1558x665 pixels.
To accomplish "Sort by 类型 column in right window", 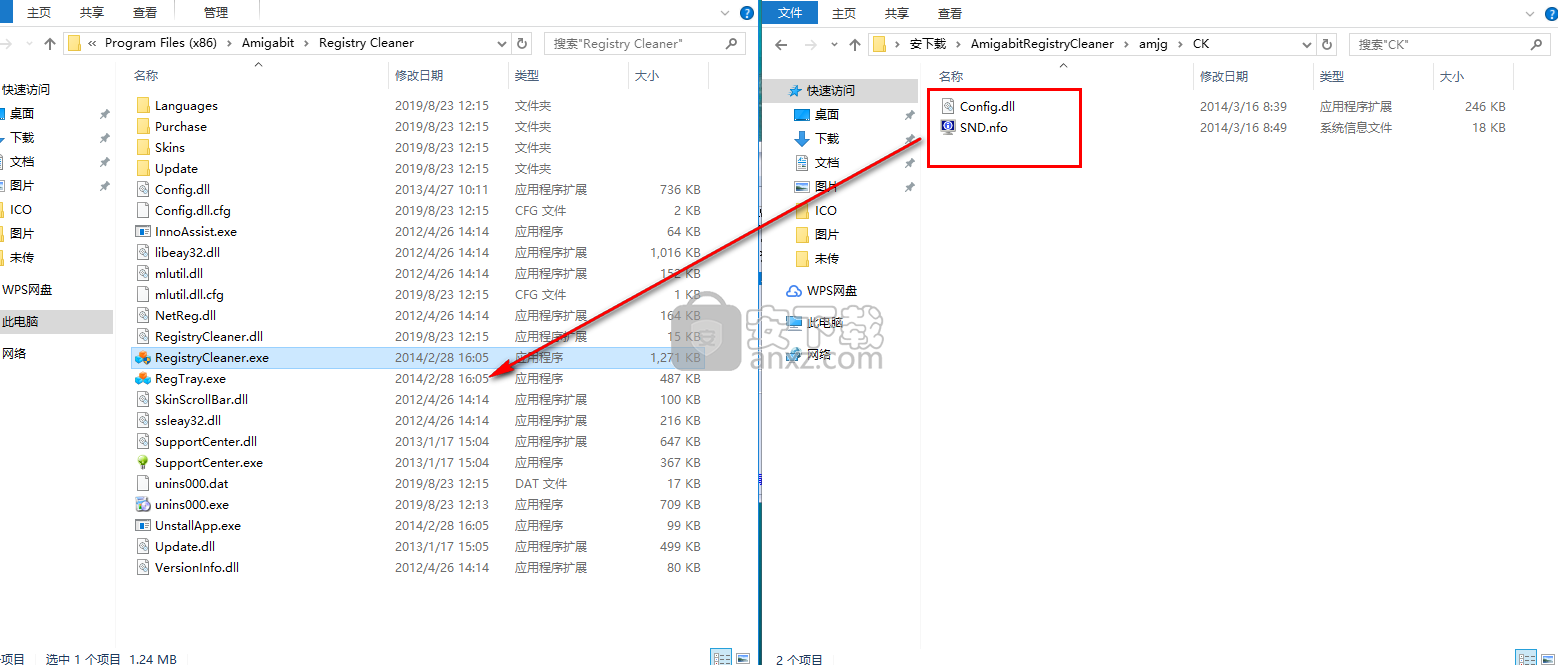I will (x=1331, y=76).
